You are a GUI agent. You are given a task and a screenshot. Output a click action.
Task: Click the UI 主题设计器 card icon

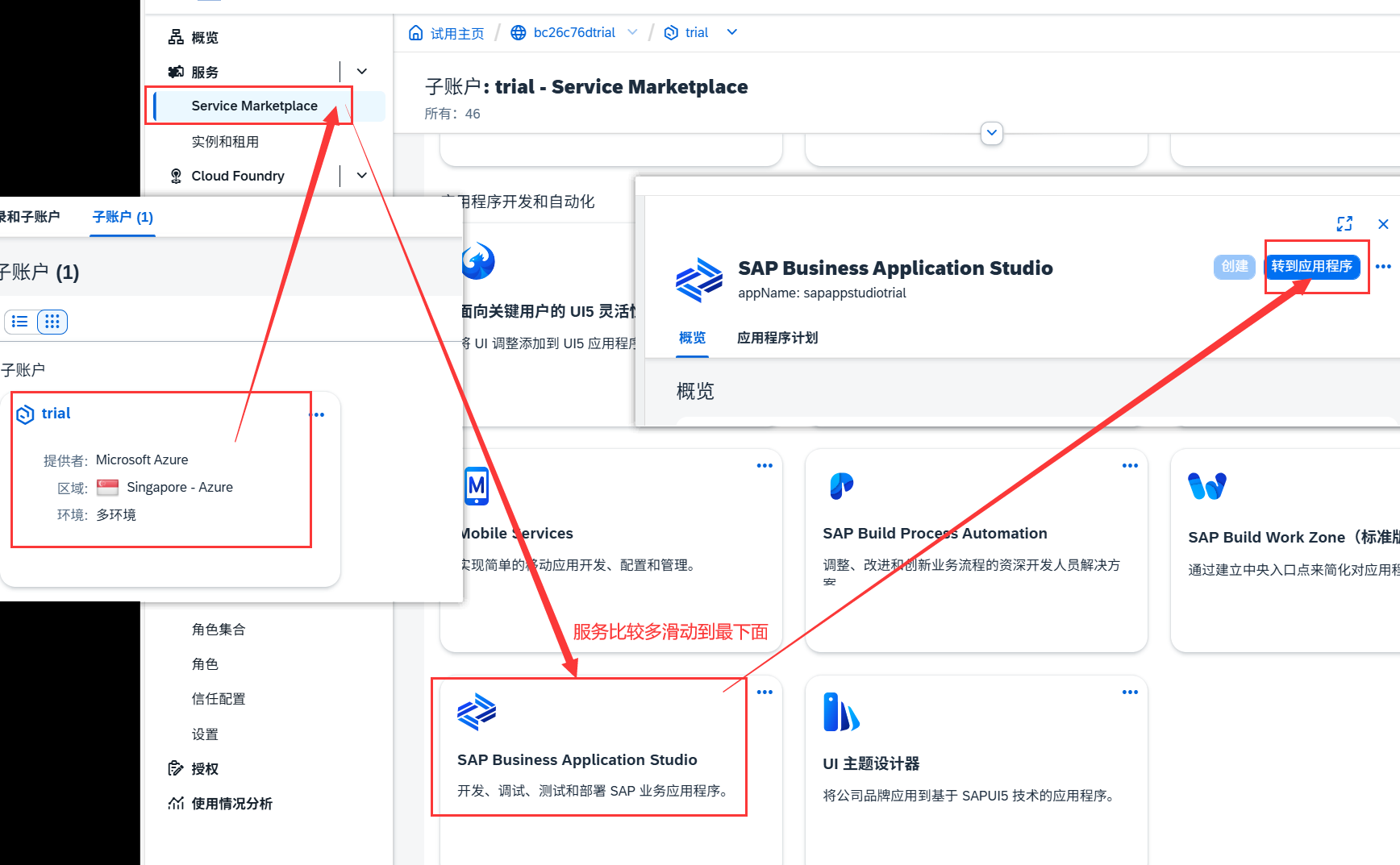click(841, 713)
